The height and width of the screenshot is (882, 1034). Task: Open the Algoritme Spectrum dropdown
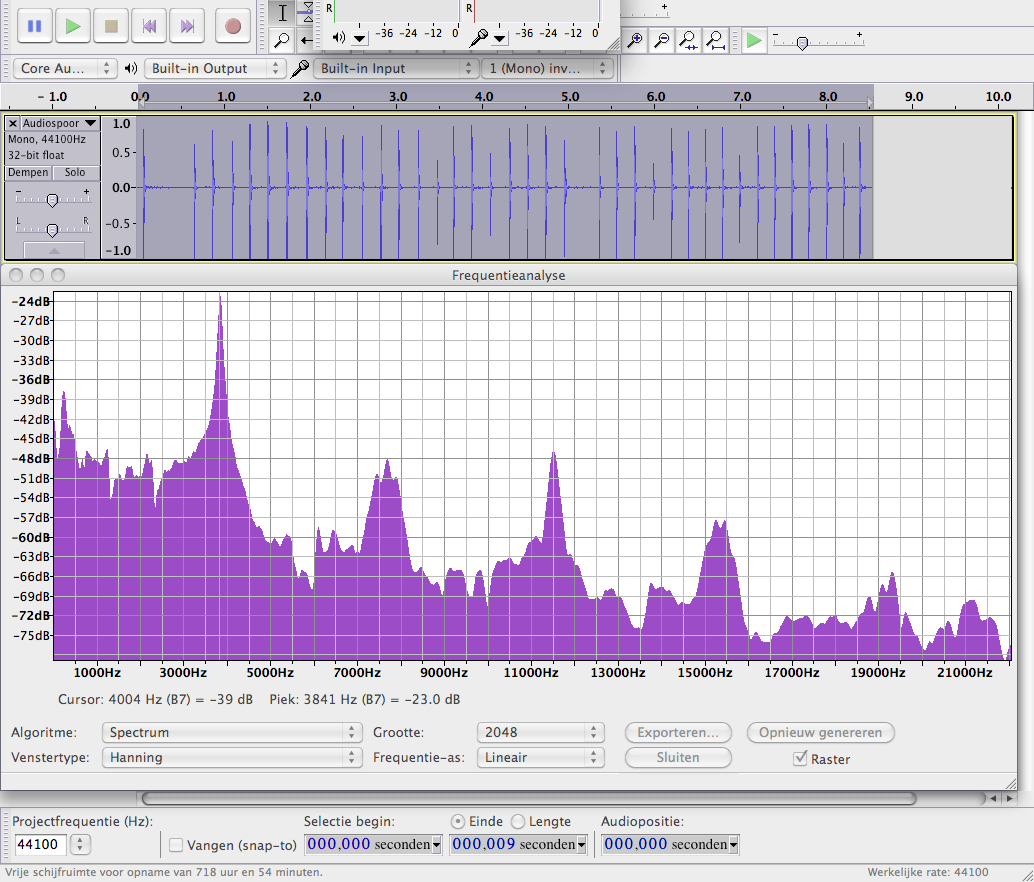tap(231, 732)
